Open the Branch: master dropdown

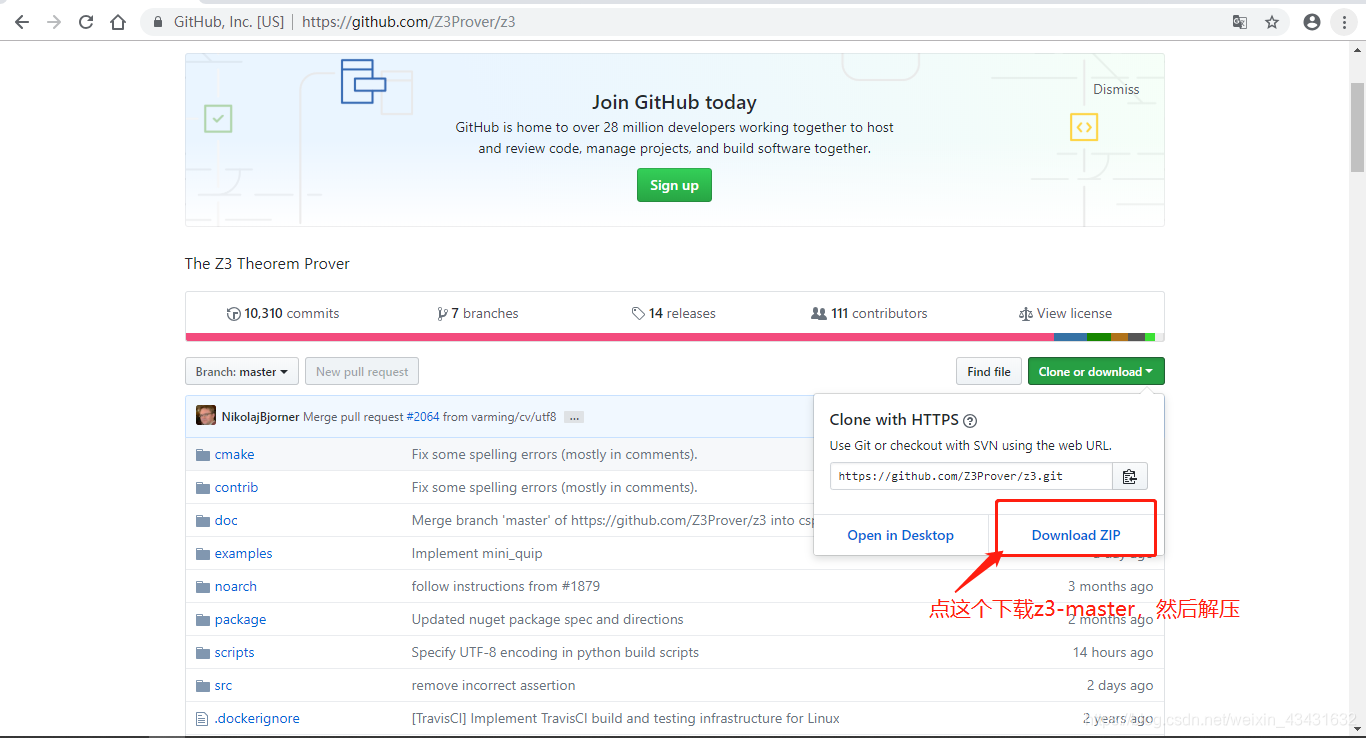pos(242,372)
